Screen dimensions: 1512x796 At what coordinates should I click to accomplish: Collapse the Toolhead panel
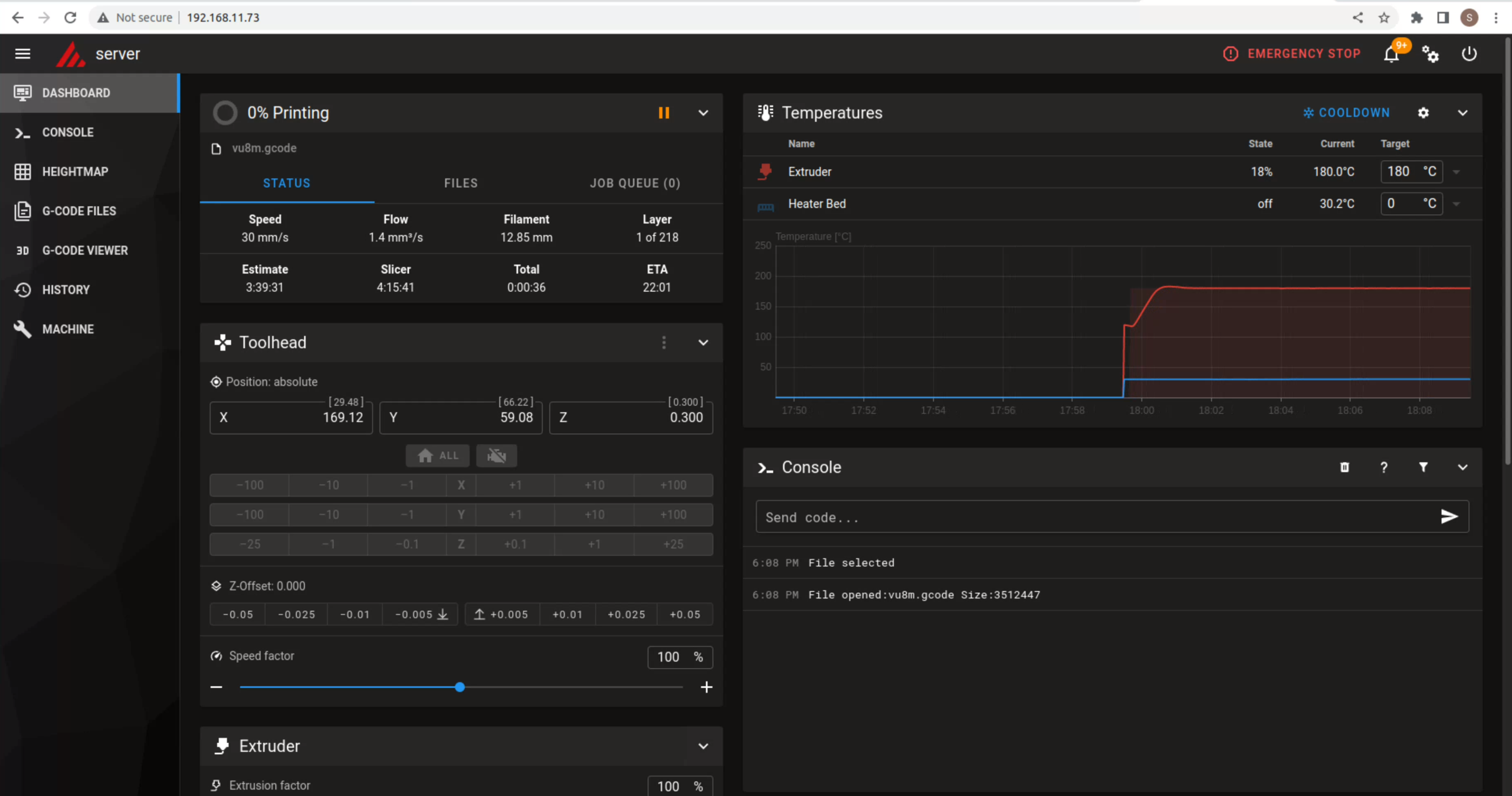pos(702,342)
